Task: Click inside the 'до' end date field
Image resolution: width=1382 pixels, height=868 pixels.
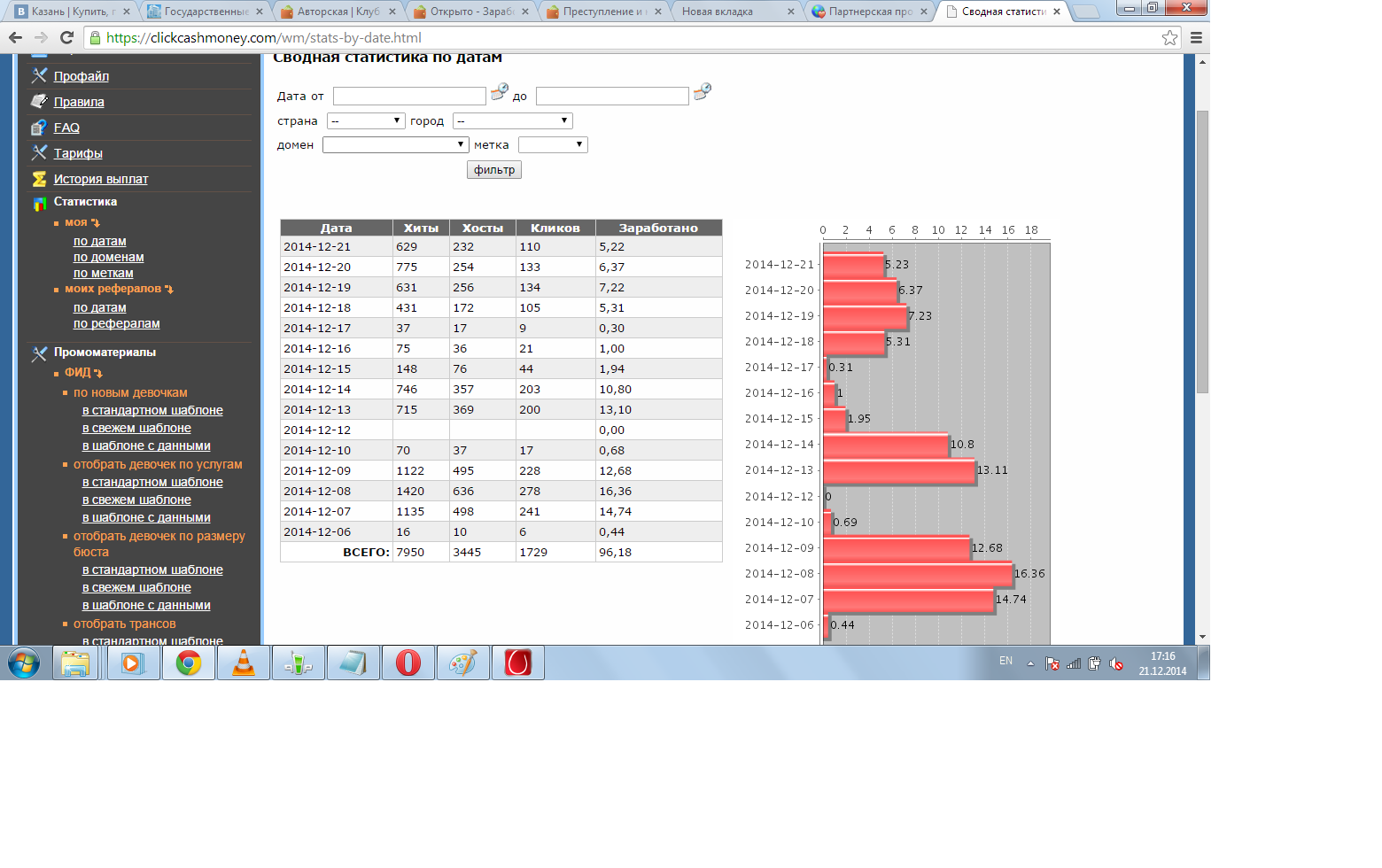Action: 612,96
